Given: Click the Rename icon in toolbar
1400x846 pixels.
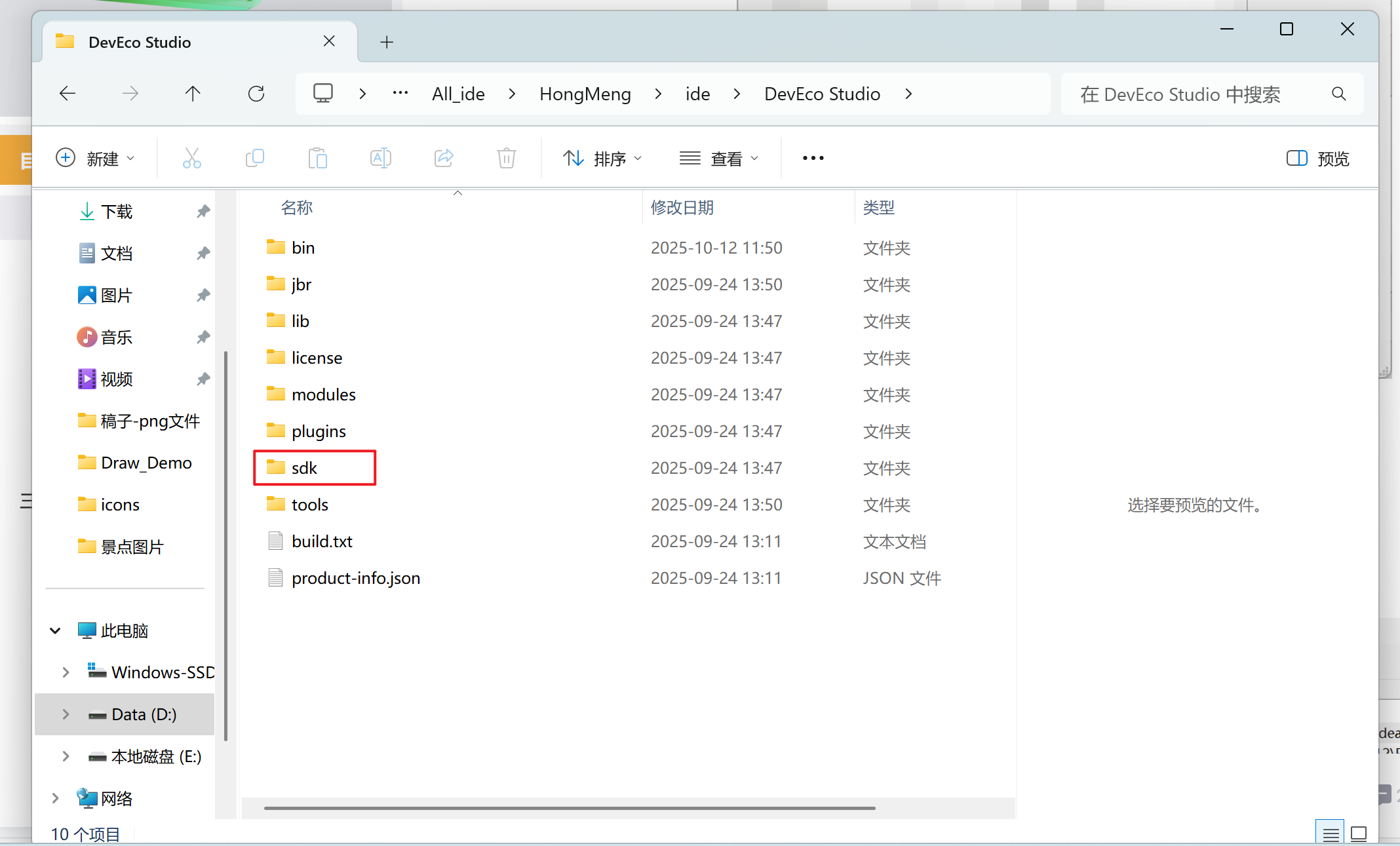Looking at the screenshot, I should (380, 158).
